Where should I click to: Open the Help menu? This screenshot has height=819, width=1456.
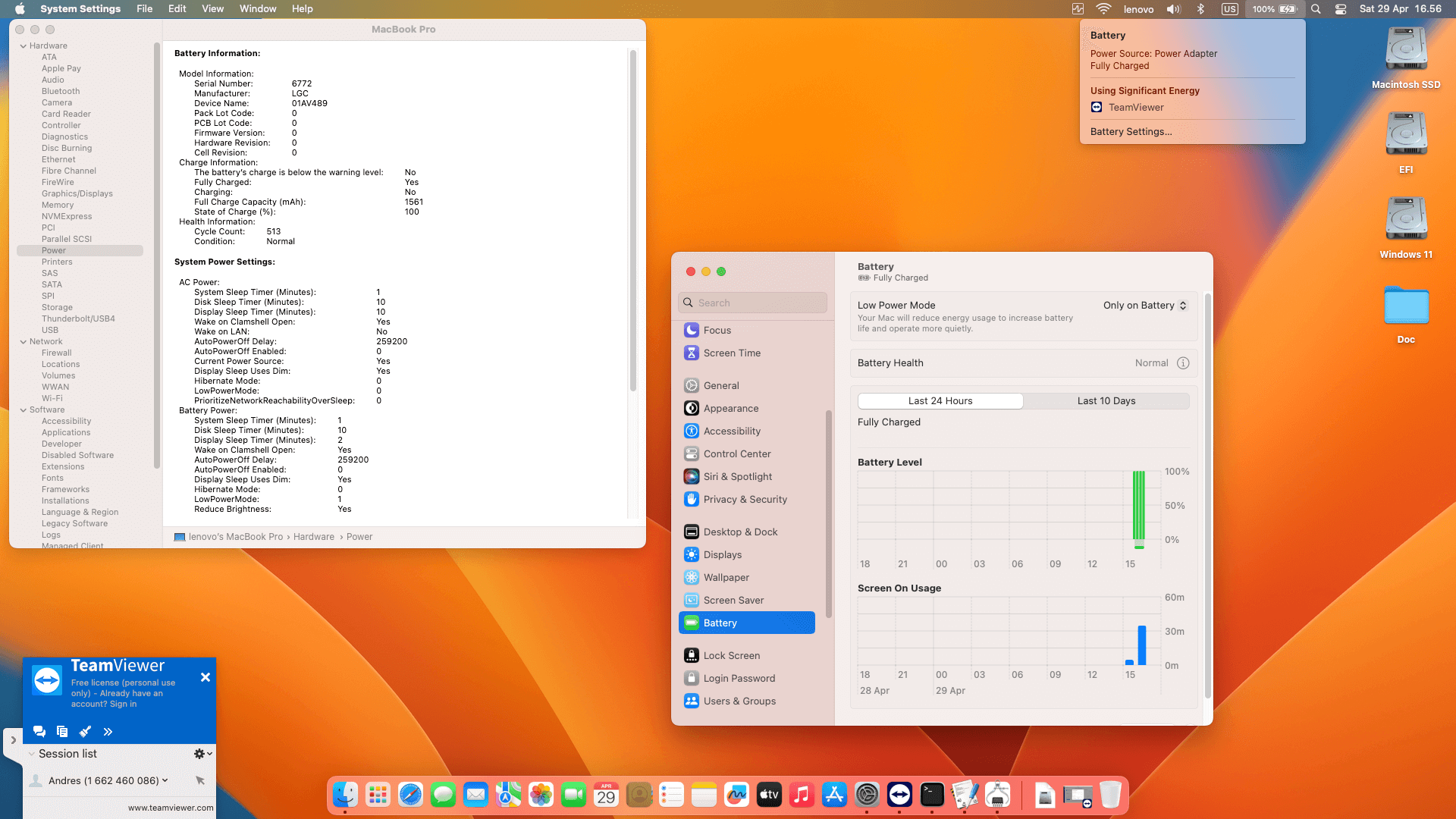click(303, 9)
